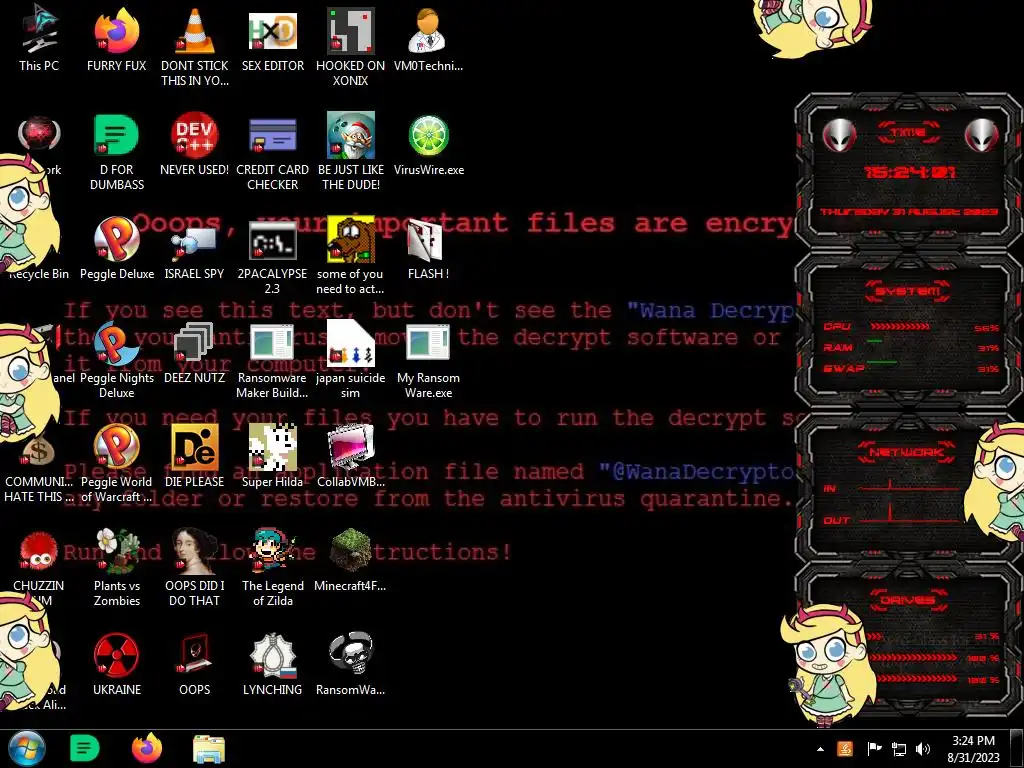Open the D FOR DUMBASS shortcut
1024x768 pixels.
point(116,152)
